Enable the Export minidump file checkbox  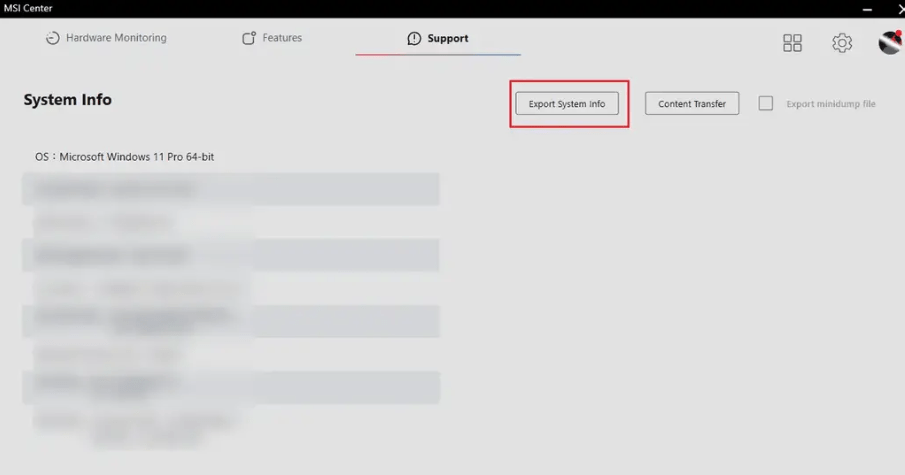pos(766,104)
